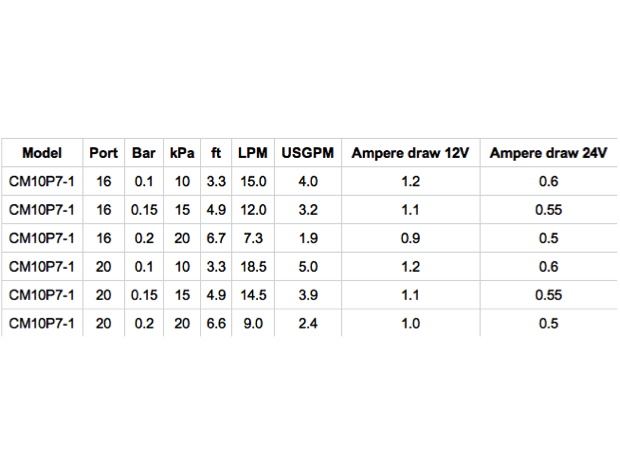Screen dimensions: 620x473
Task: Select the kPa column header
Action: (182, 153)
